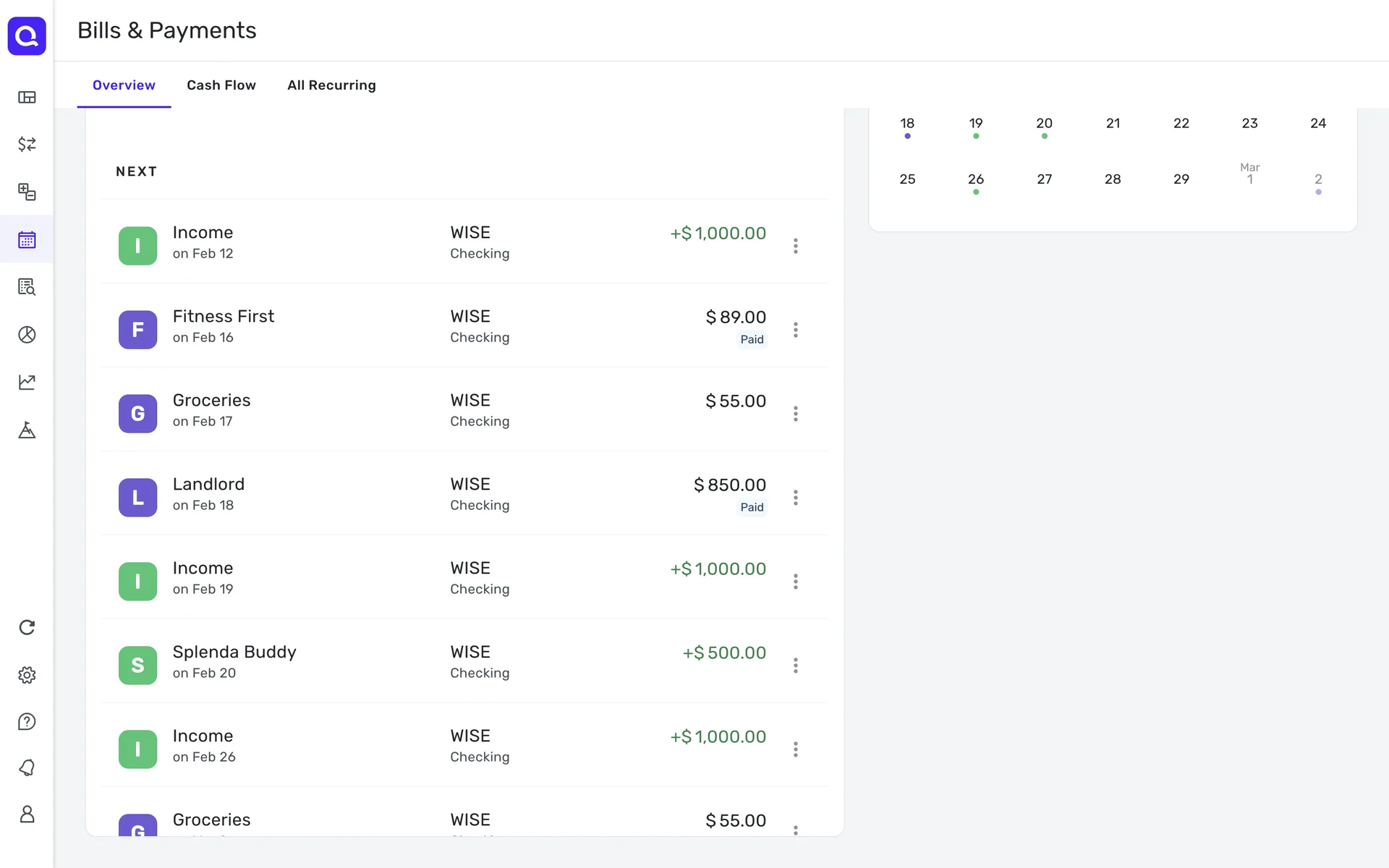1389x868 pixels.
Task: Click the refresh sync icon in sidebar
Action: (x=27, y=627)
